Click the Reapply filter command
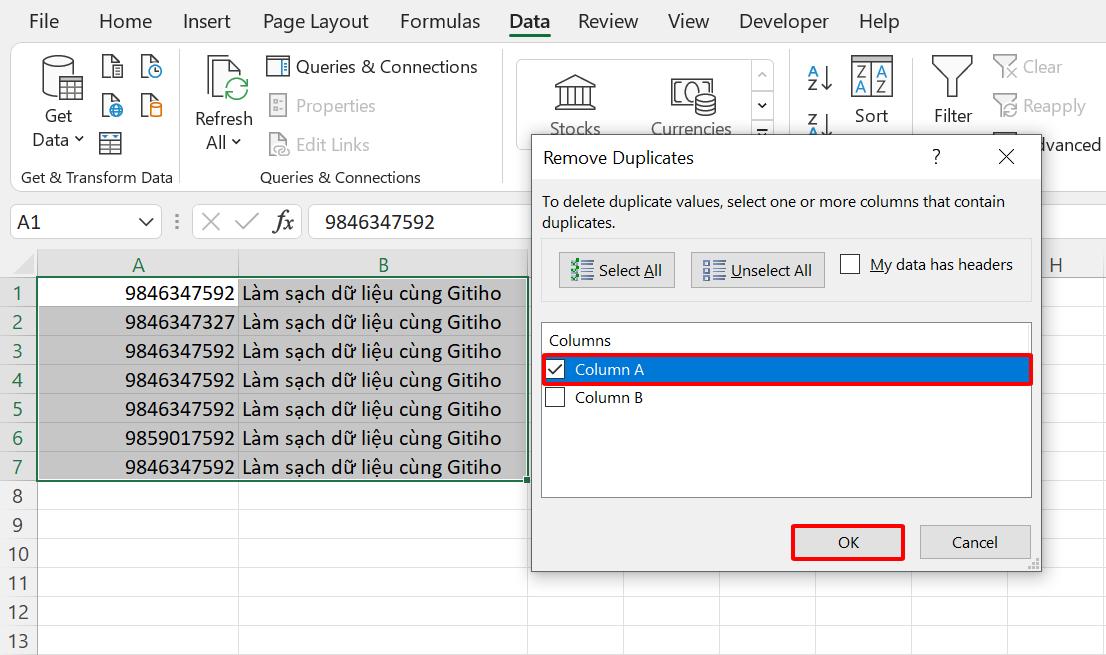This screenshot has height=655, width=1106. pos(1039,106)
